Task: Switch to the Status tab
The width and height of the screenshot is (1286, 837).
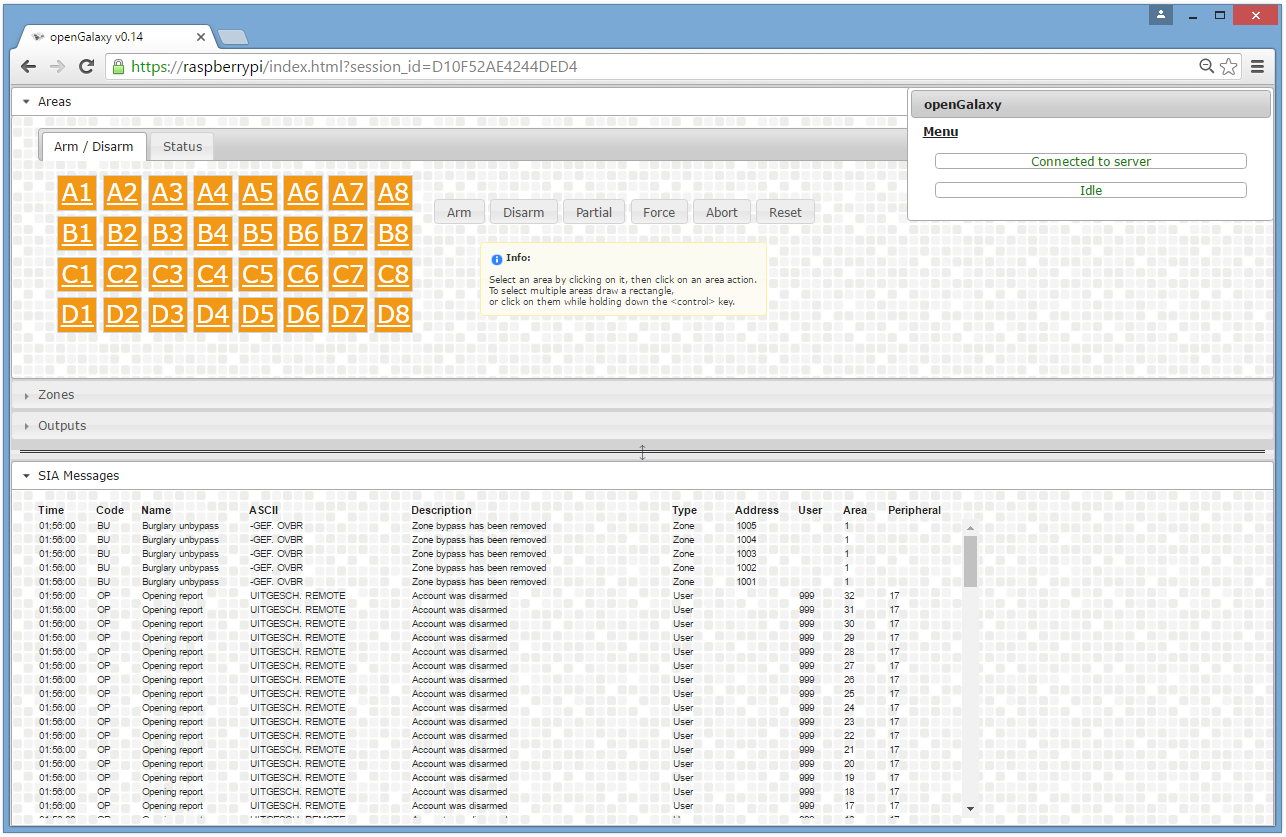Action: [181, 146]
